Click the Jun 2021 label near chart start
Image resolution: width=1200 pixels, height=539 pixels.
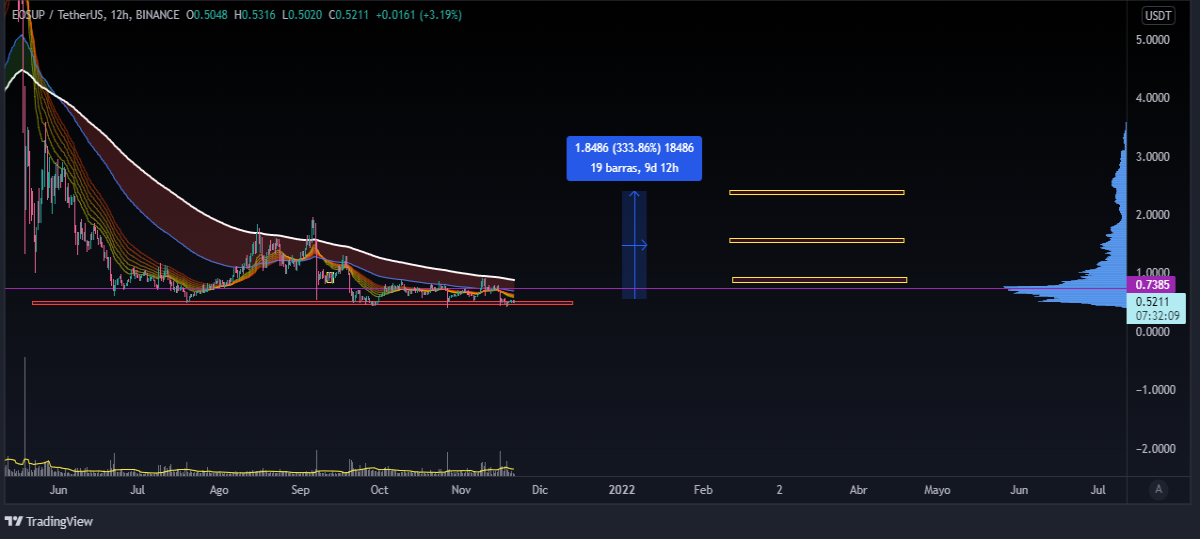[x=58, y=490]
